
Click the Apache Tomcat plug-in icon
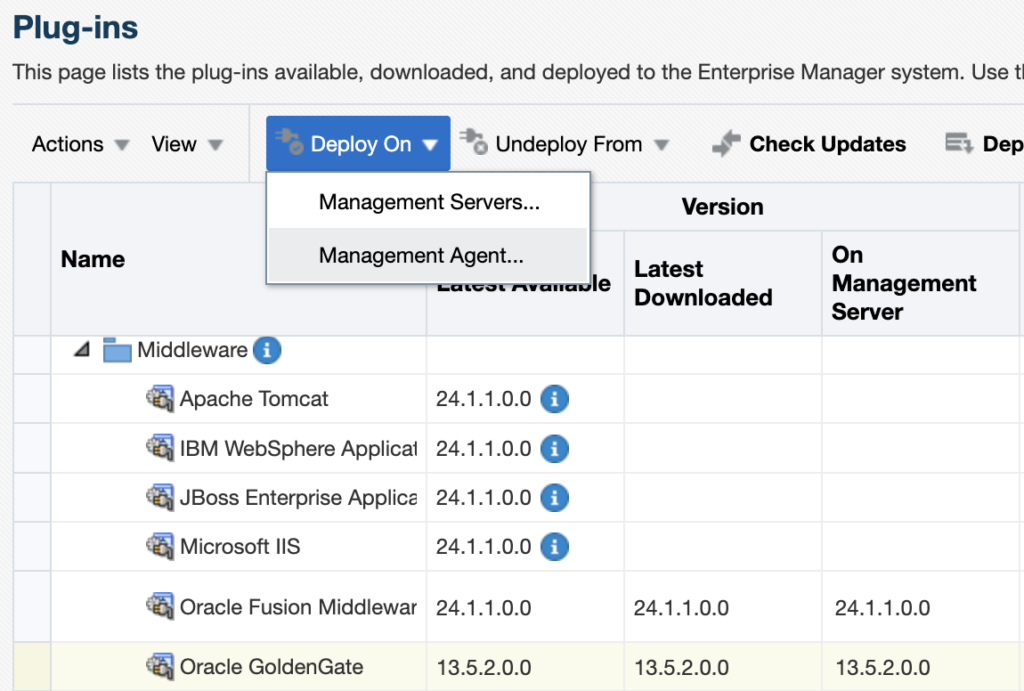pyautogui.click(x=159, y=398)
